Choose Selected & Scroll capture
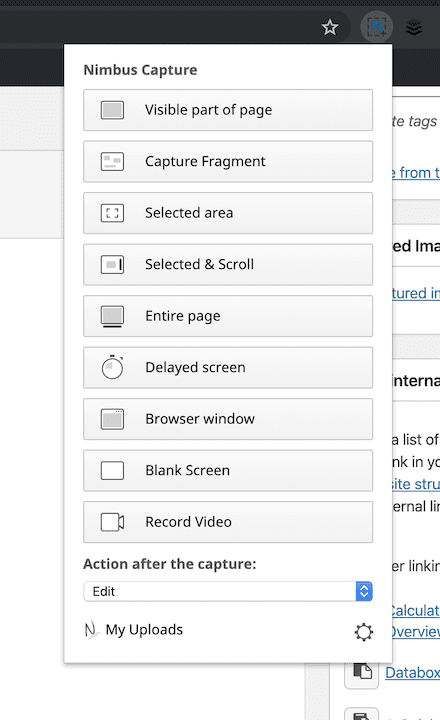Screen dimensions: 440x720 click(228, 264)
